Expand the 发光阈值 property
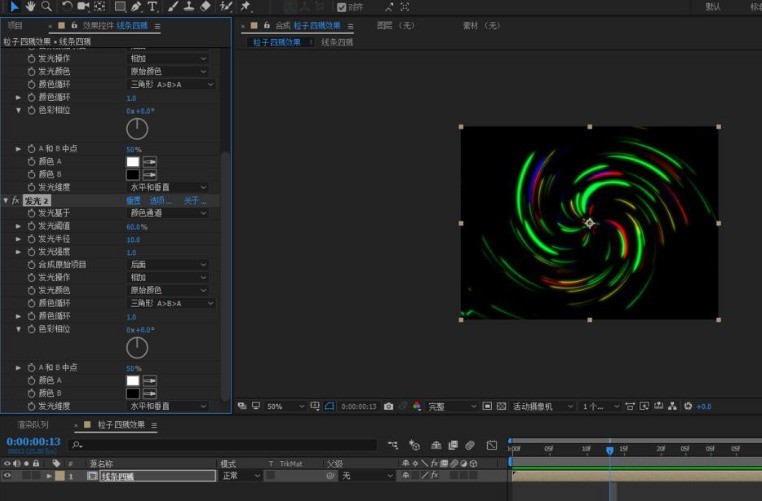 tap(18, 226)
